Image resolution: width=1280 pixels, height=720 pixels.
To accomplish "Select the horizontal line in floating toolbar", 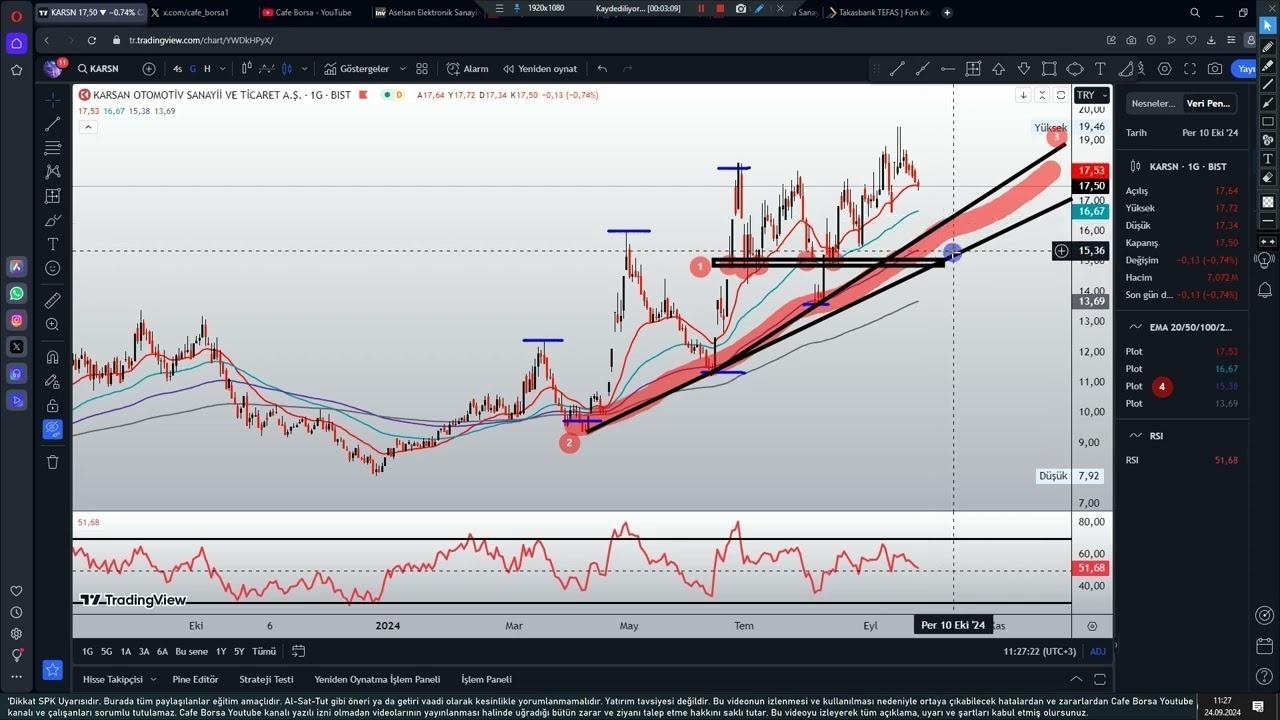I will coord(947,69).
